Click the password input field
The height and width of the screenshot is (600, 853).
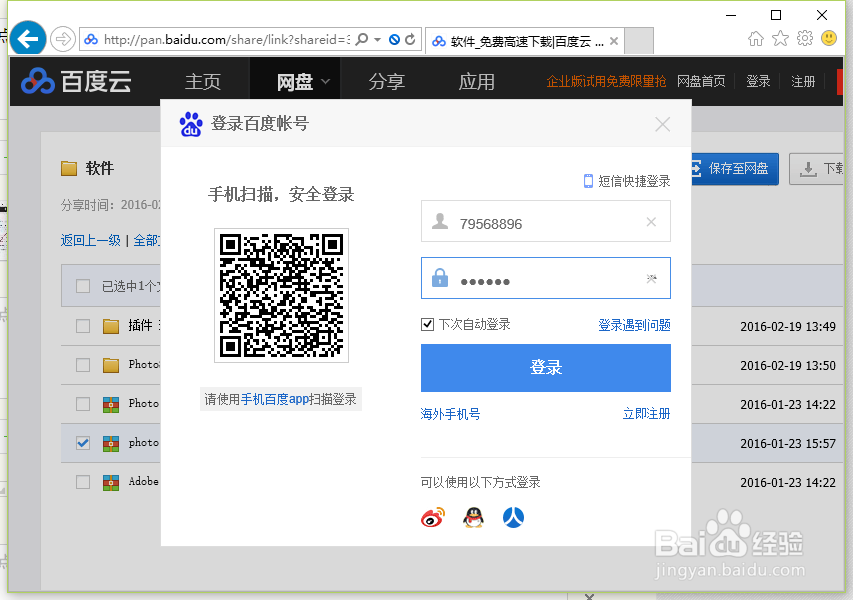click(x=546, y=278)
